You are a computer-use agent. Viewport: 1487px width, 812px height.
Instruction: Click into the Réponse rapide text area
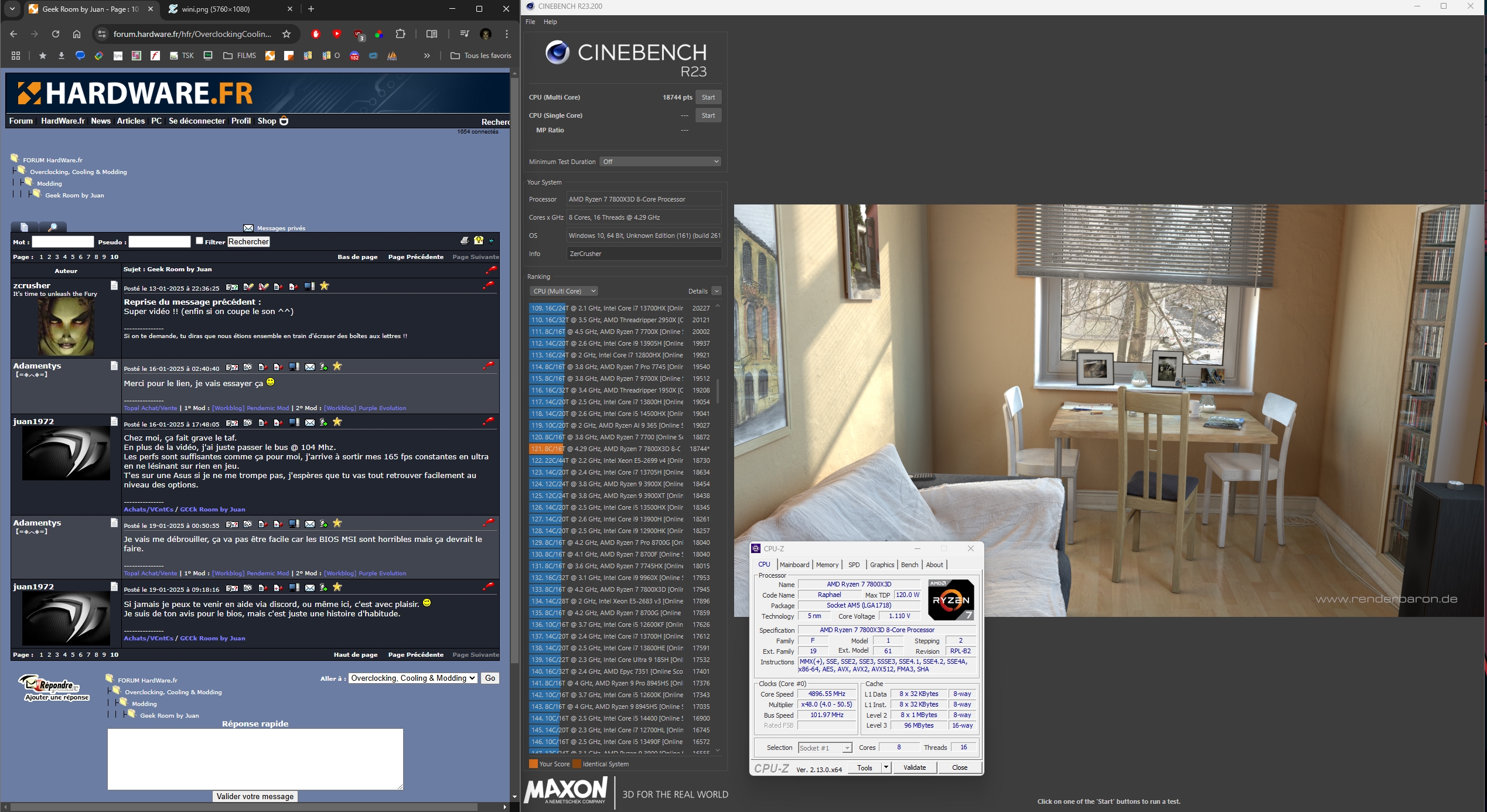pos(255,759)
